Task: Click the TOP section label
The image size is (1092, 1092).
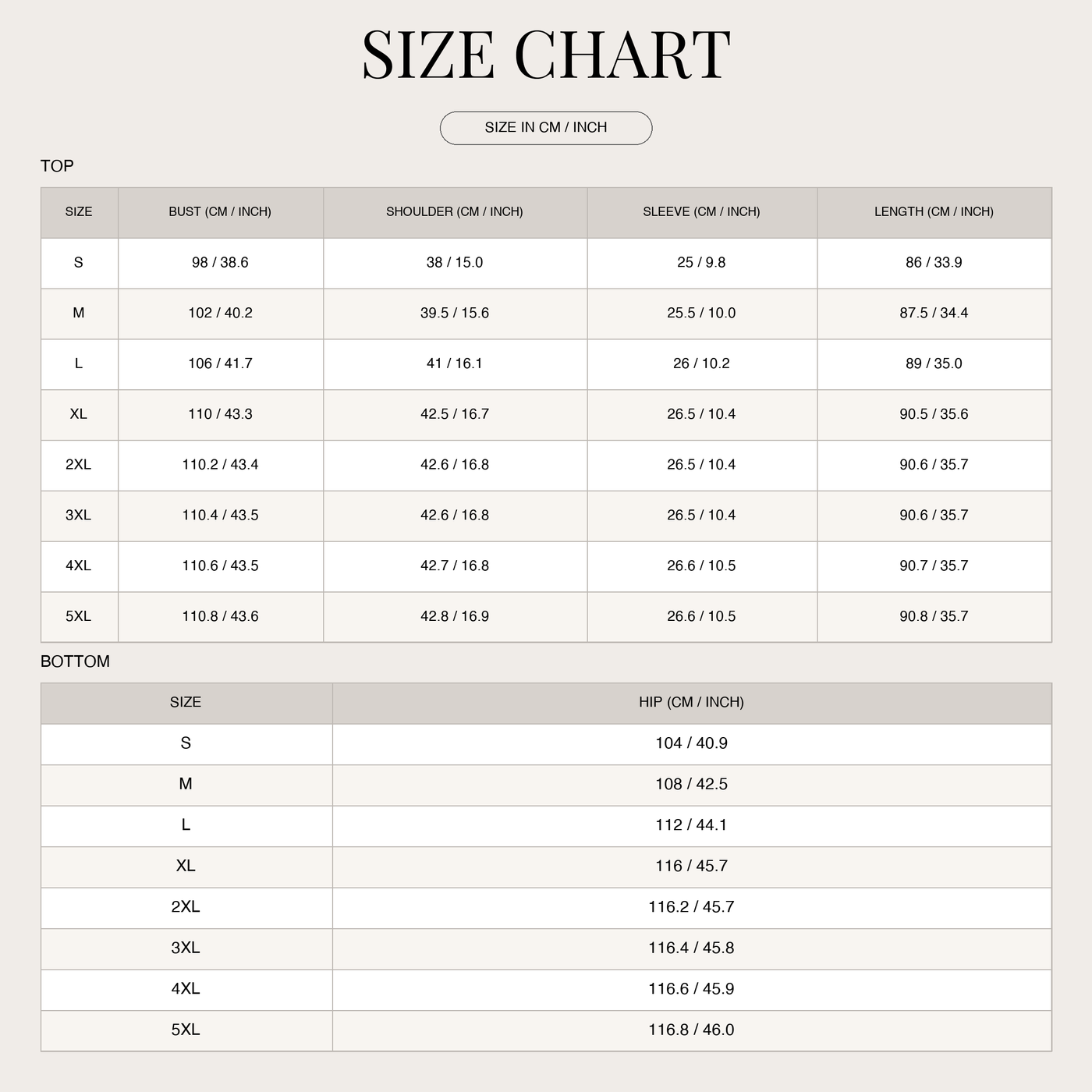Action: (57, 166)
